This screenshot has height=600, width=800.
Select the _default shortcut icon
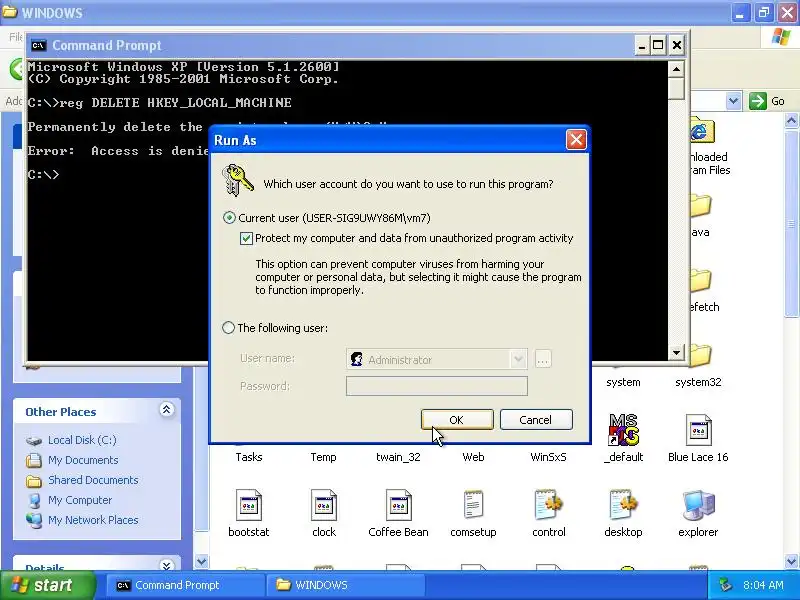(623, 430)
